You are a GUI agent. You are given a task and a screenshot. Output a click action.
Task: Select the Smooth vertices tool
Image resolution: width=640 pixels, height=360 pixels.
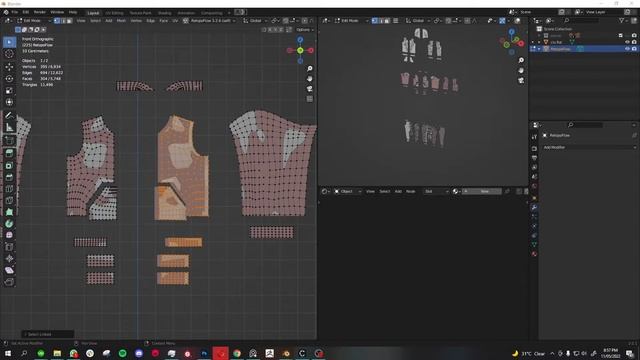tap(9, 235)
